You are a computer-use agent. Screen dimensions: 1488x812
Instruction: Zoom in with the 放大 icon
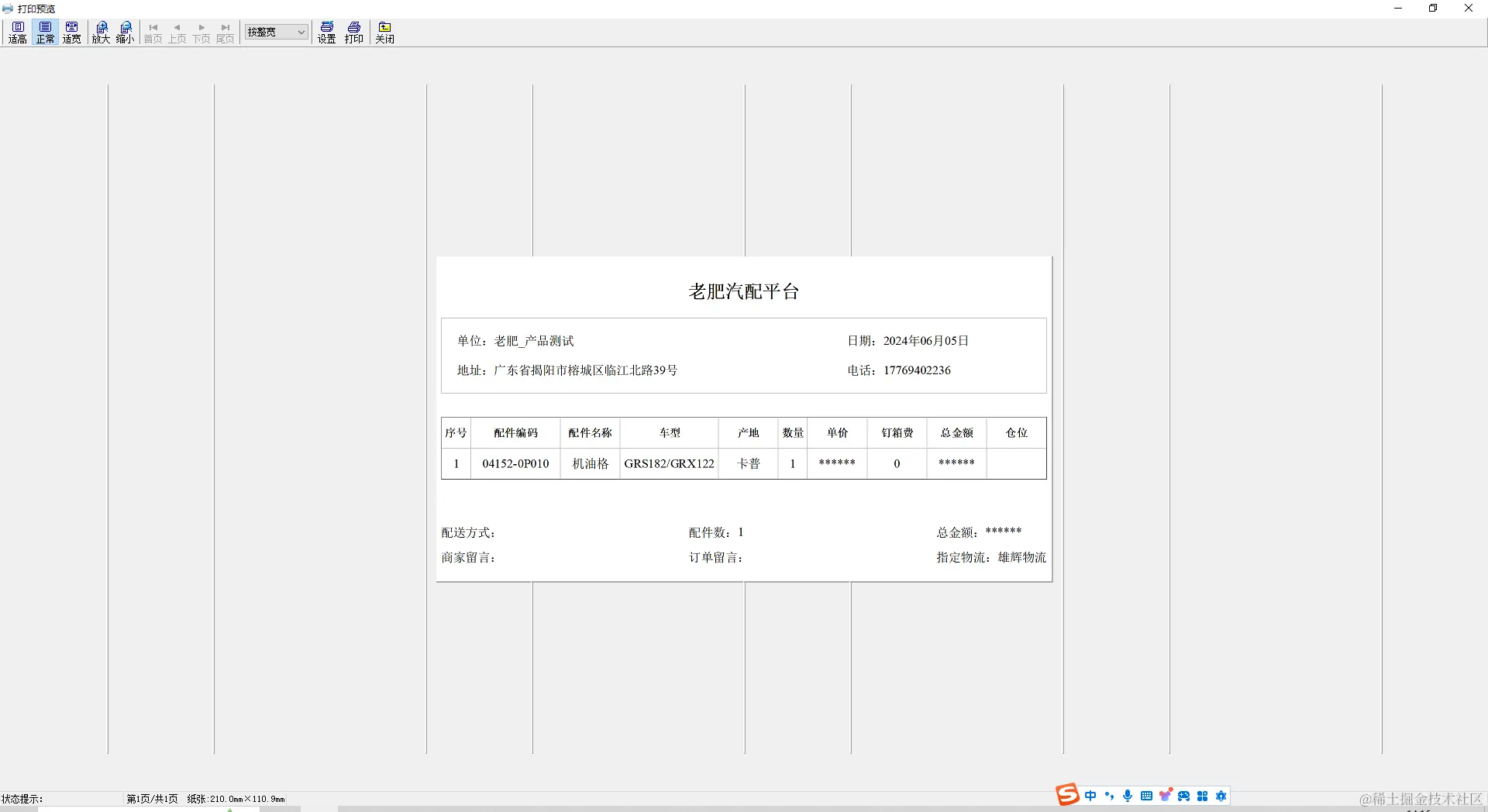102,33
